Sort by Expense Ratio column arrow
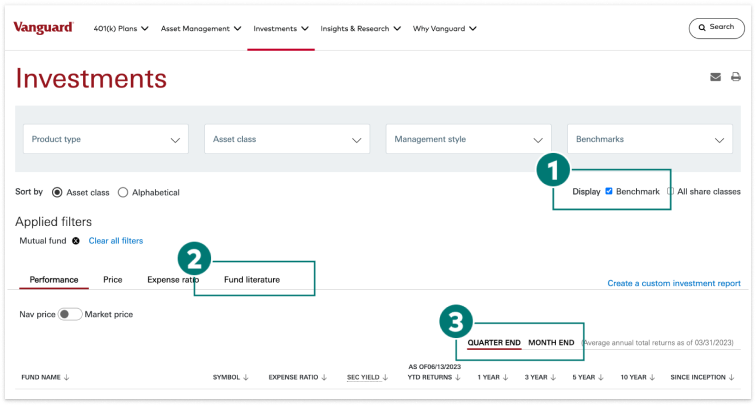Image resolution: width=756 pixels, height=405 pixels. 326,377
